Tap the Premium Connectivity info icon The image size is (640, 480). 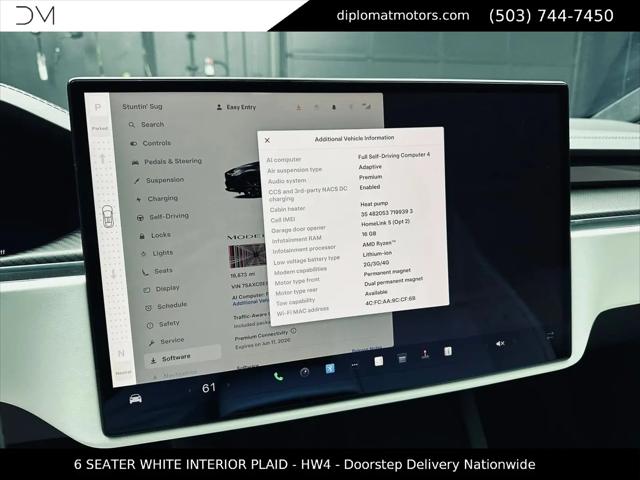click(x=294, y=331)
